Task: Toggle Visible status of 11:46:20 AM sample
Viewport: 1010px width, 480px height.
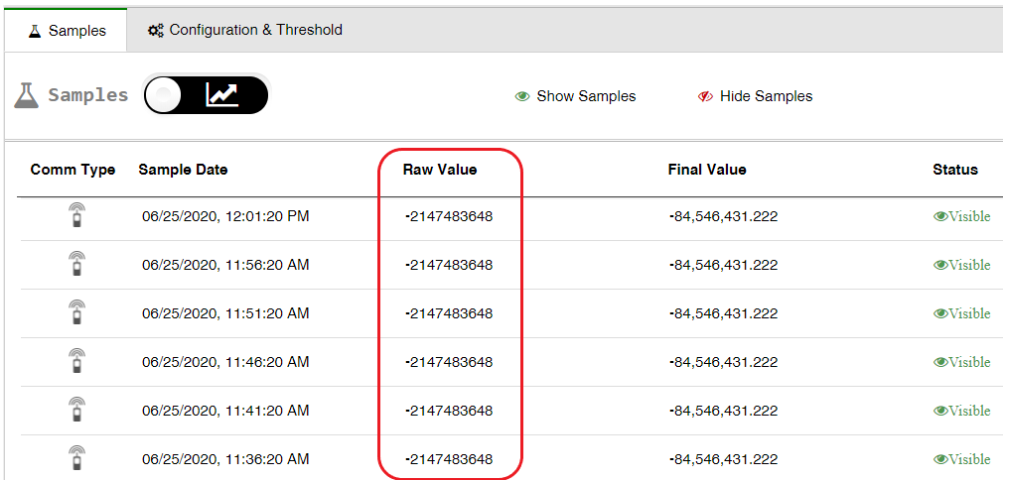Action: (962, 362)
